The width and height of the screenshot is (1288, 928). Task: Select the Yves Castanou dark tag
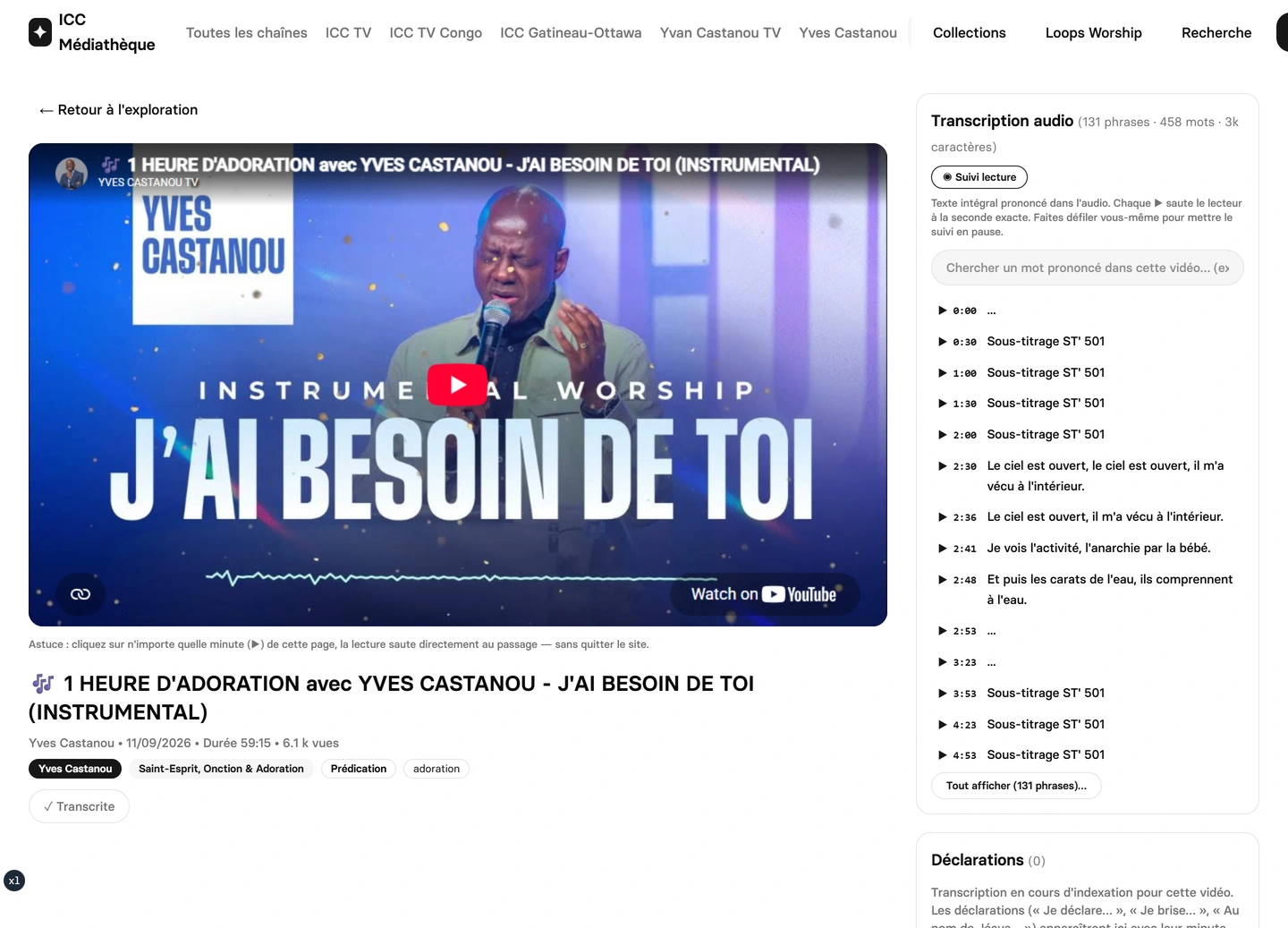[75, 769]
